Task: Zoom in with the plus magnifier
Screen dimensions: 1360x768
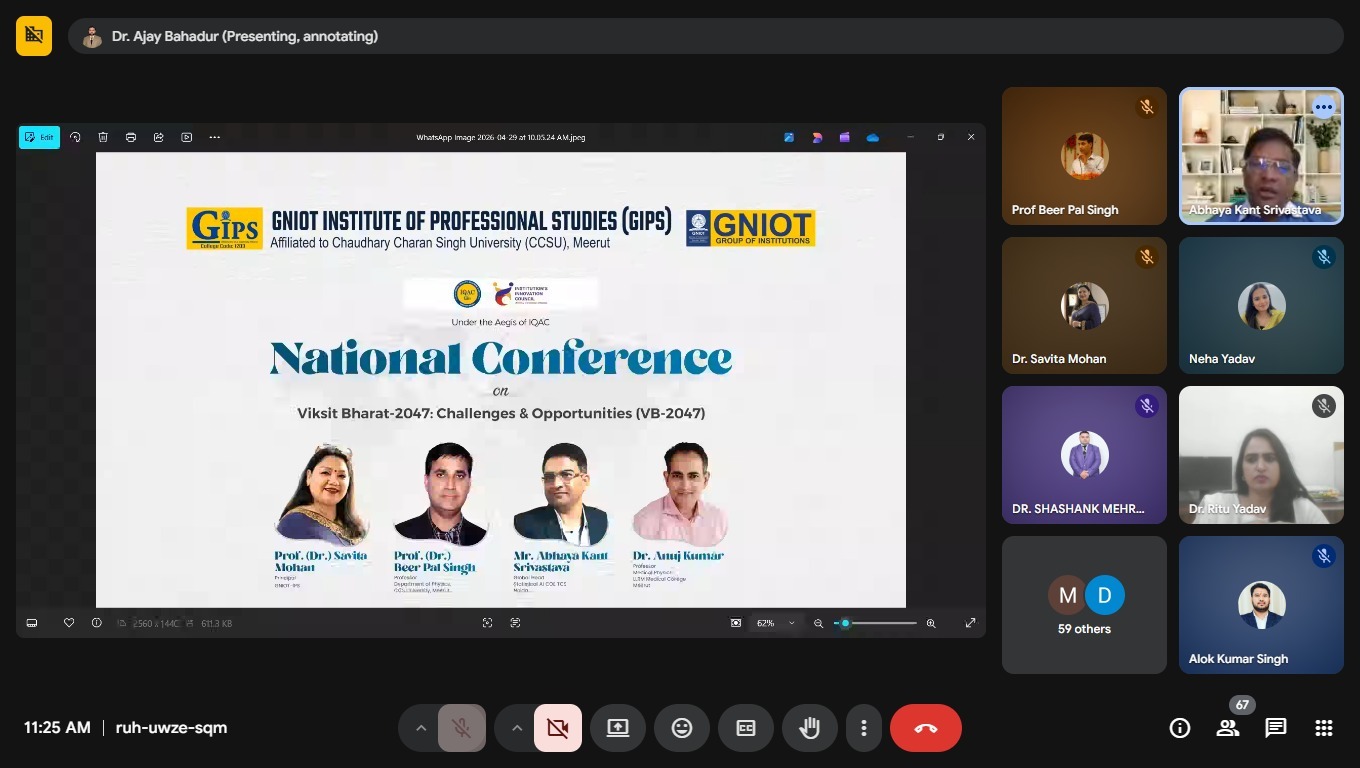Action: (931, 623)
